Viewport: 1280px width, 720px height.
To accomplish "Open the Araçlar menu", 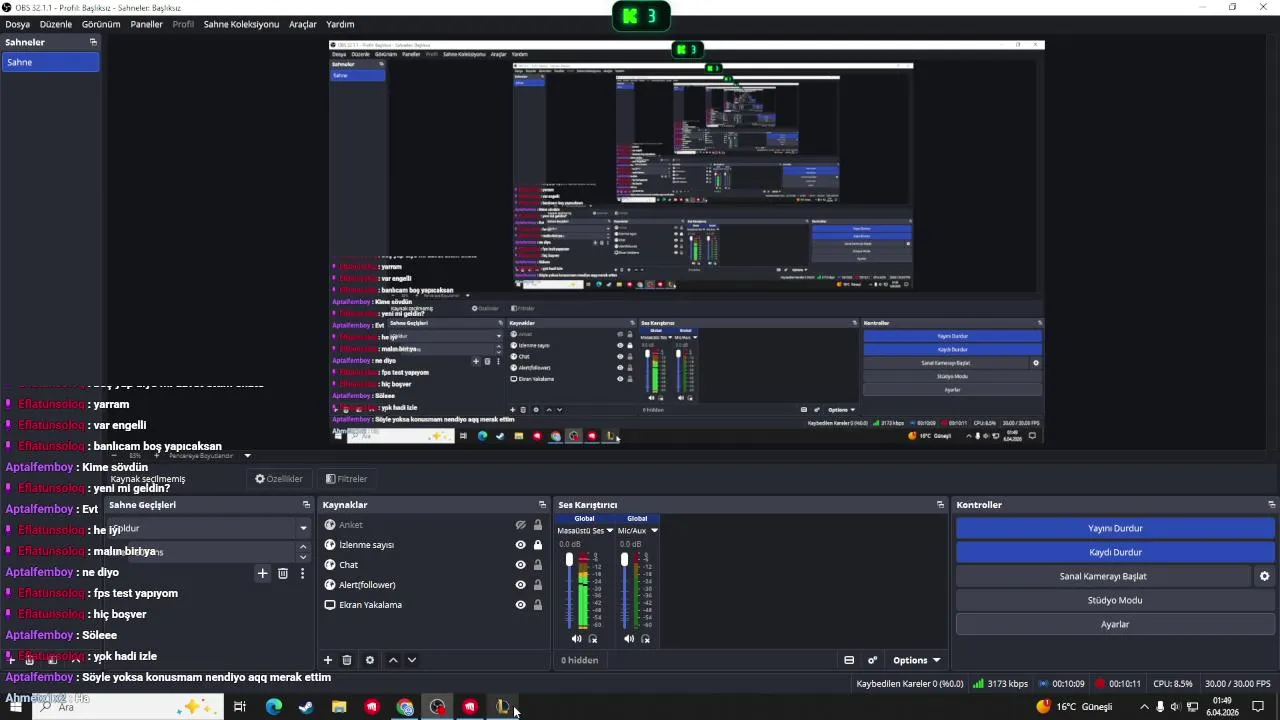I will pyautogui.click(x=303, y=24).
